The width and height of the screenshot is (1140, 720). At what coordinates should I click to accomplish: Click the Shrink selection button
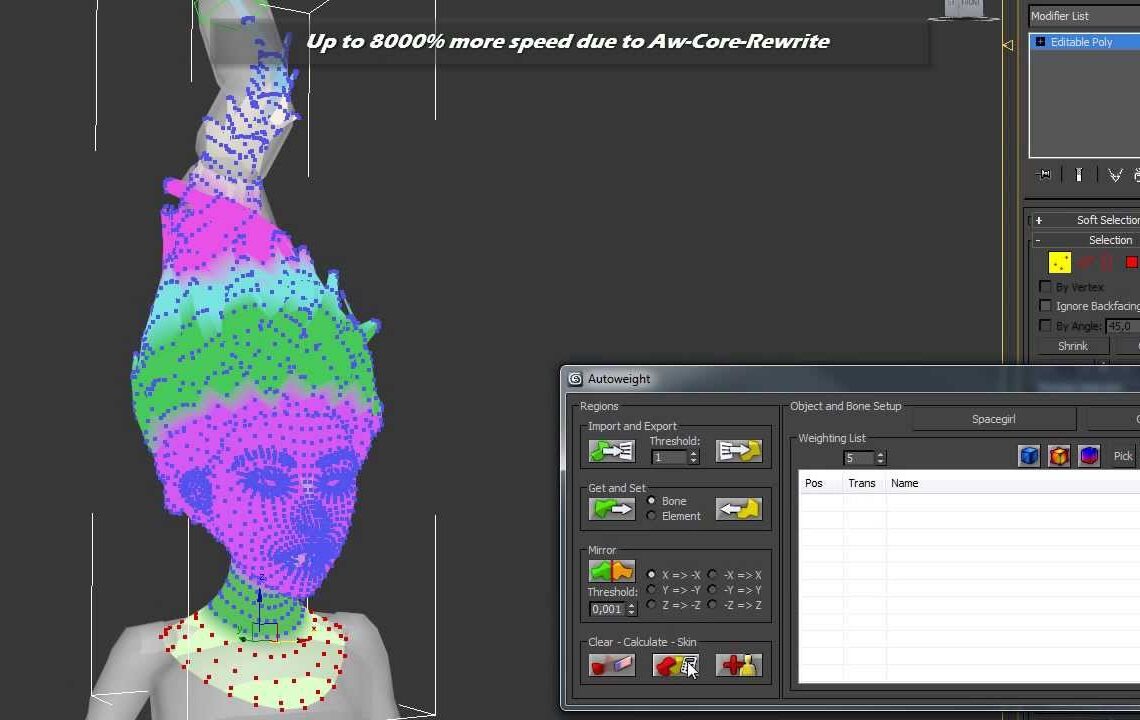coord(1072,346)
